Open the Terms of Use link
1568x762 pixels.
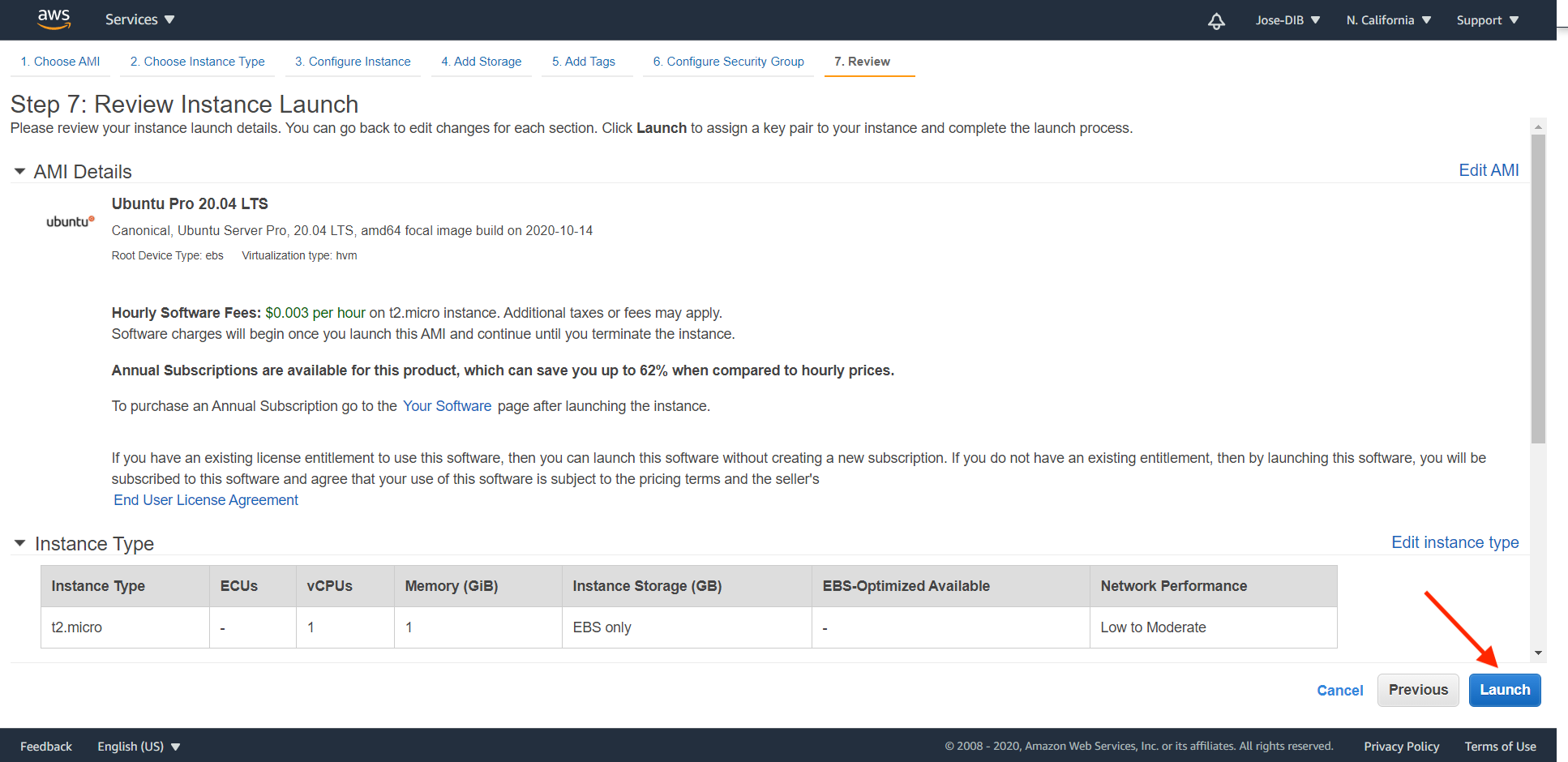(1500, 747)
